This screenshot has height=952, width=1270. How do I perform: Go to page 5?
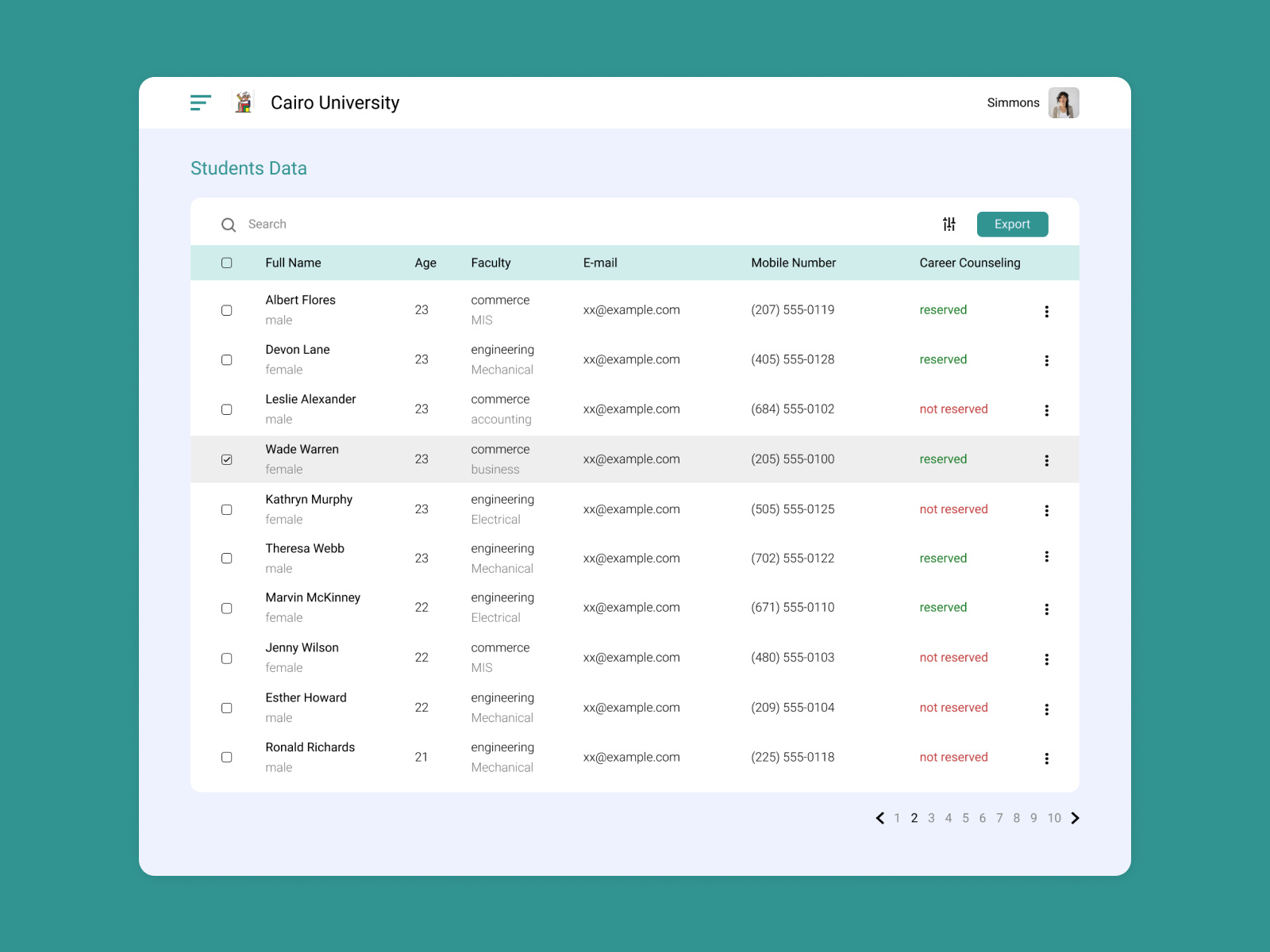(x=965, y=818)
